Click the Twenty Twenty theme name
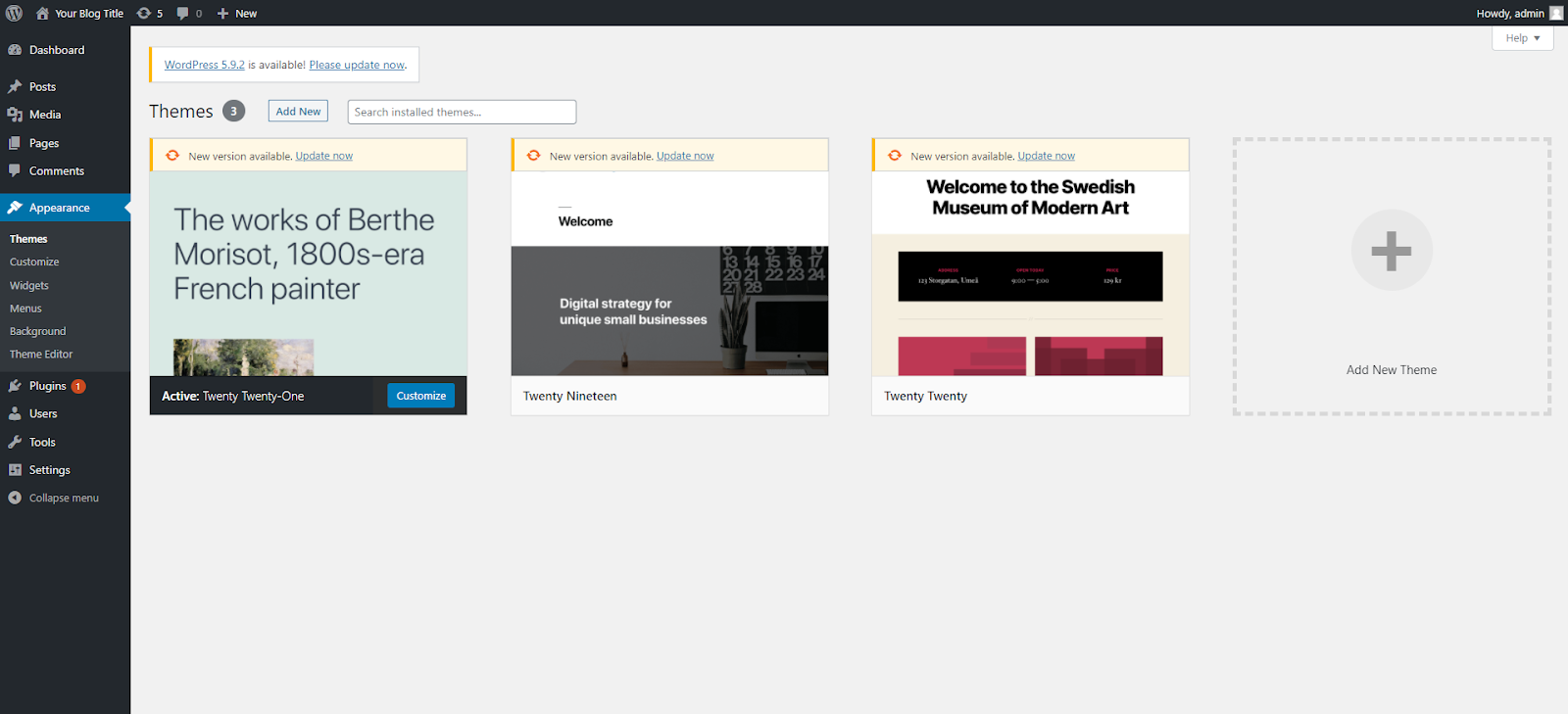 click(926, 396)
